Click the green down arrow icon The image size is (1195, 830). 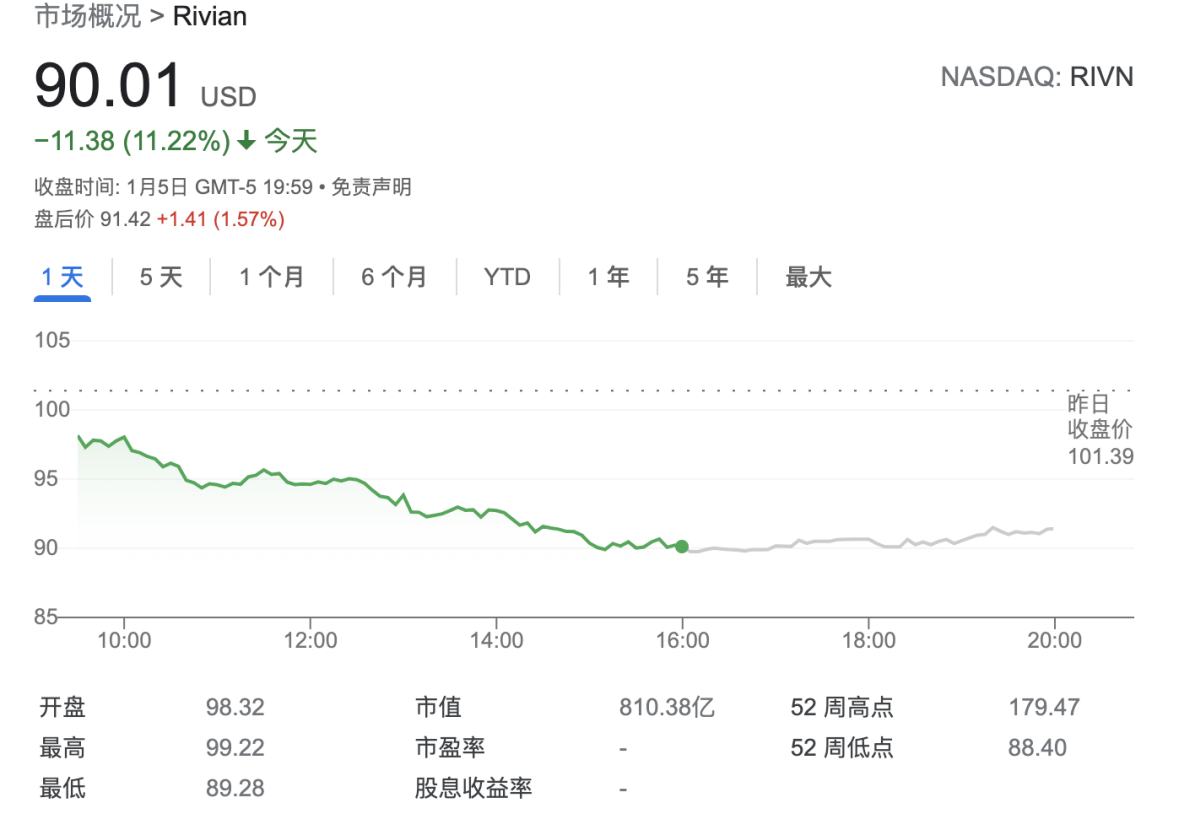(x=246, y=142)
